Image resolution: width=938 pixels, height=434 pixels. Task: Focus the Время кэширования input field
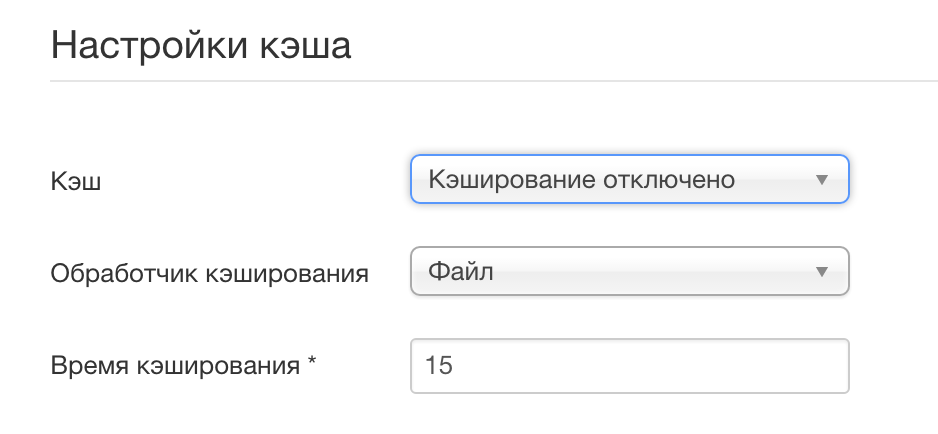click(629, 365)
